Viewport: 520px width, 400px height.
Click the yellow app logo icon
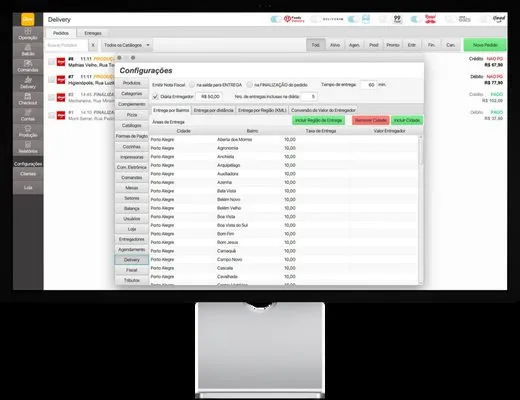[x=28, y=19]
